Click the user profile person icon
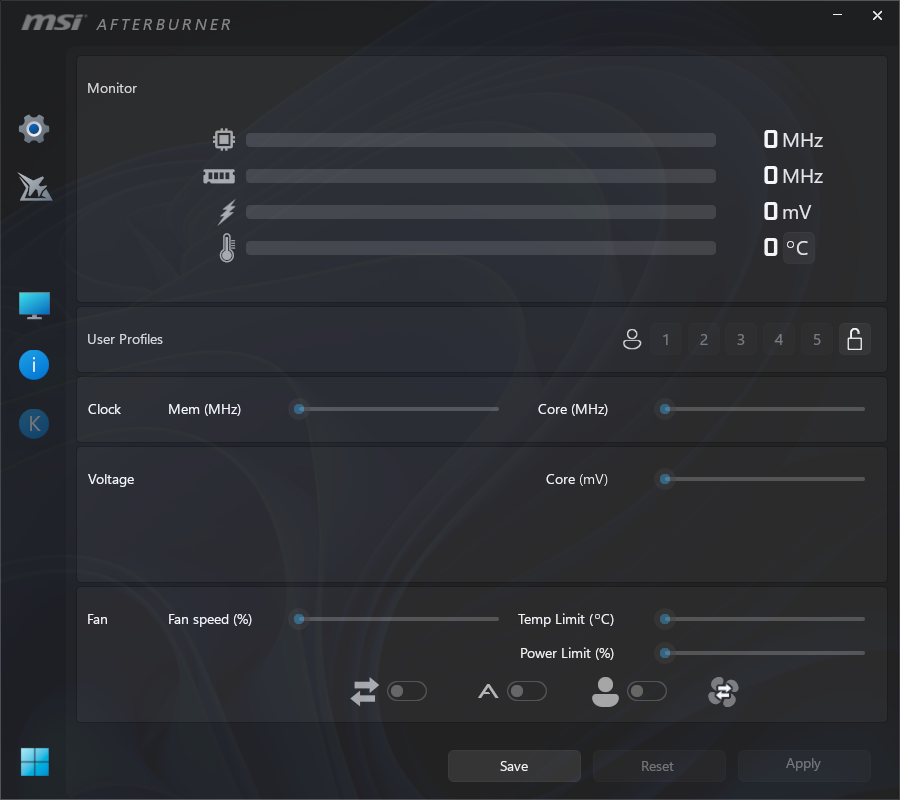This screenshot has height=800, width=900. point(632,339)
